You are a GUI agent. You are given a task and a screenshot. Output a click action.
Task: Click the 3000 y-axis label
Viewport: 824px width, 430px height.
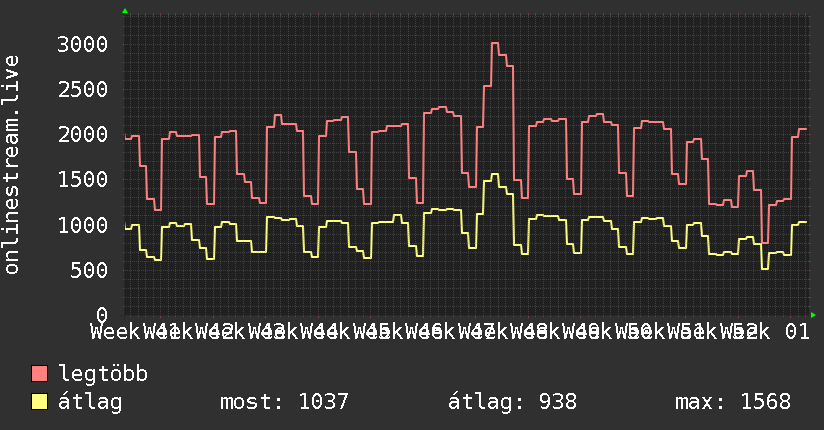[83, 44]
